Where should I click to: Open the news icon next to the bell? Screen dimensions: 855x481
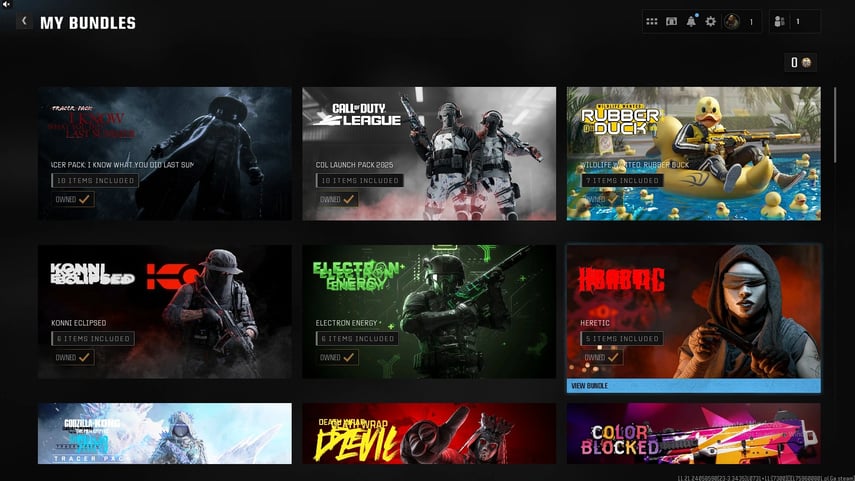pyautogui.click(x=672, y=22)
